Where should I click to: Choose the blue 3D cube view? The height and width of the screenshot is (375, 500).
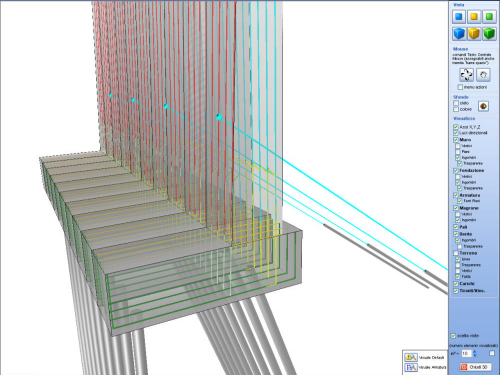[459, 33]
